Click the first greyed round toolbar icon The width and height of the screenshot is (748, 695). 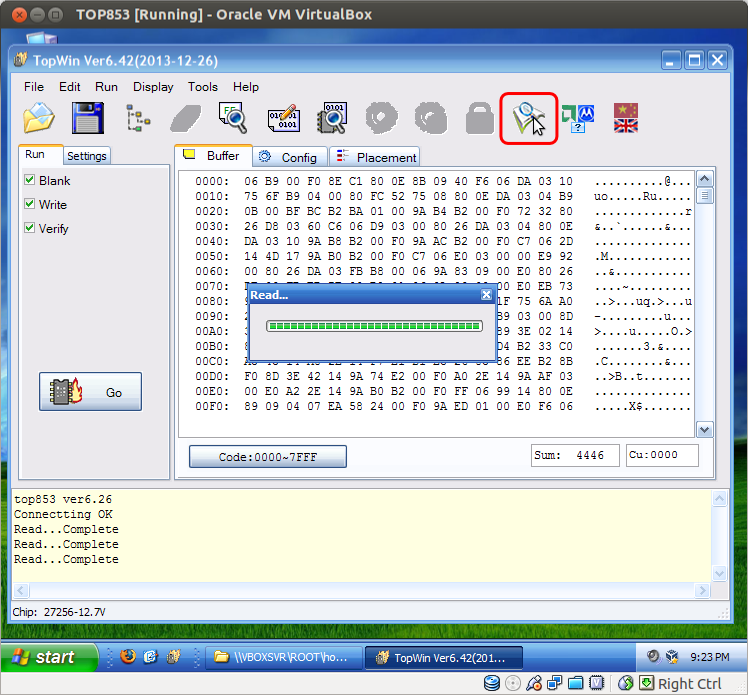(x=382, y=118)
